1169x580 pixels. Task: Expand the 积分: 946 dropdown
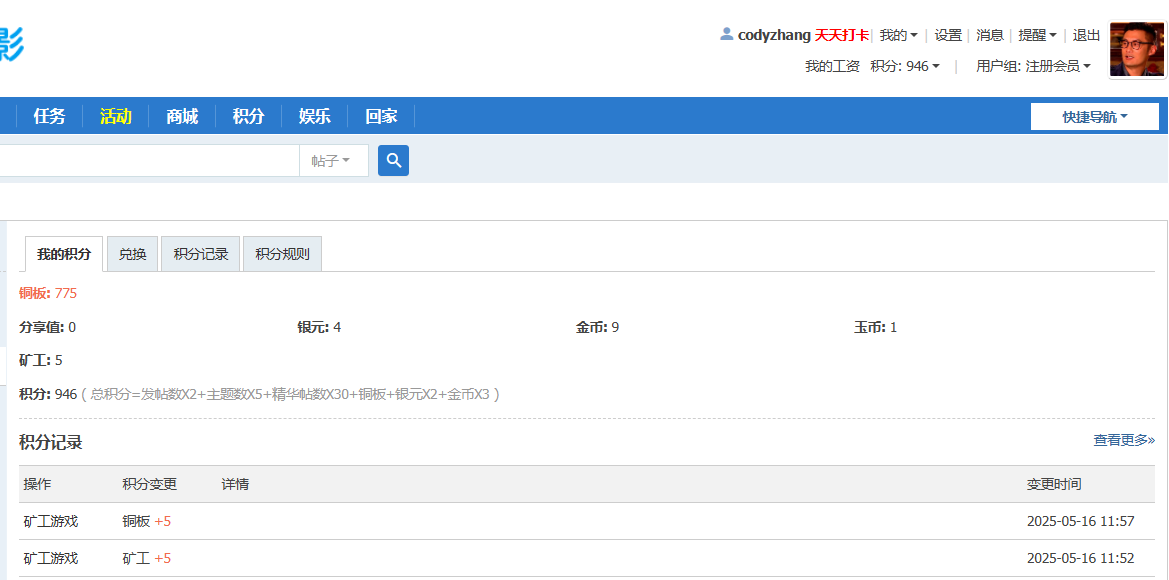[905, 66]
